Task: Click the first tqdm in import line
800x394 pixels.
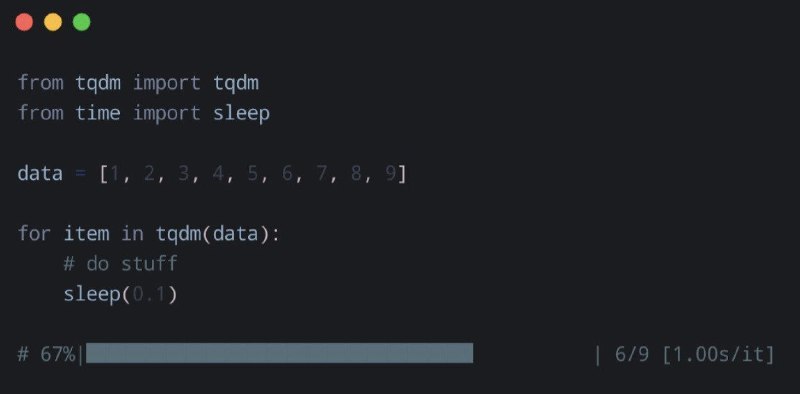Action: tap(98, 83)
